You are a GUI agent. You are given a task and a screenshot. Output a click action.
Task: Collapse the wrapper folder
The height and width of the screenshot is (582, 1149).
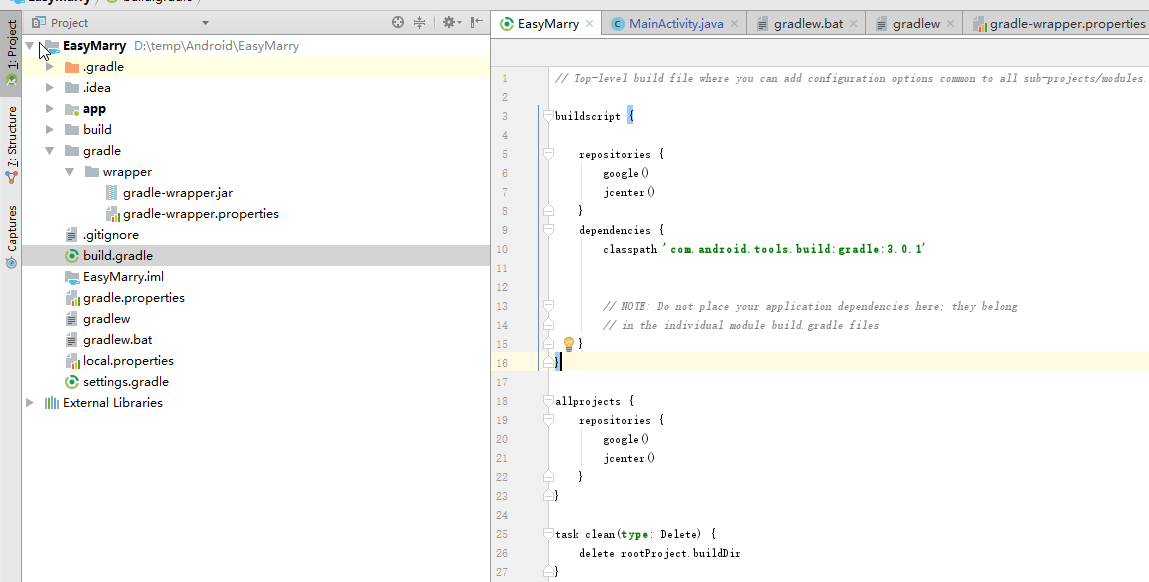tap(69, 171)
